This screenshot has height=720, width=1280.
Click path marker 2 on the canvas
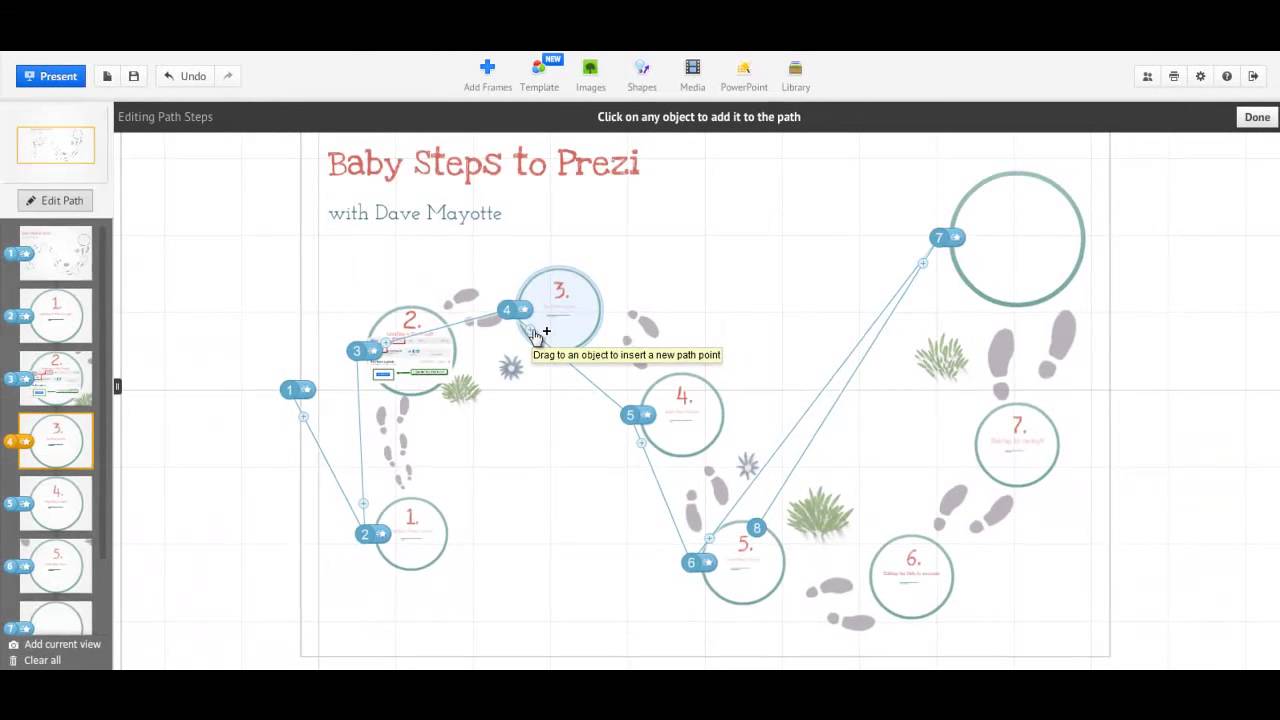click(x=373, y=534)
